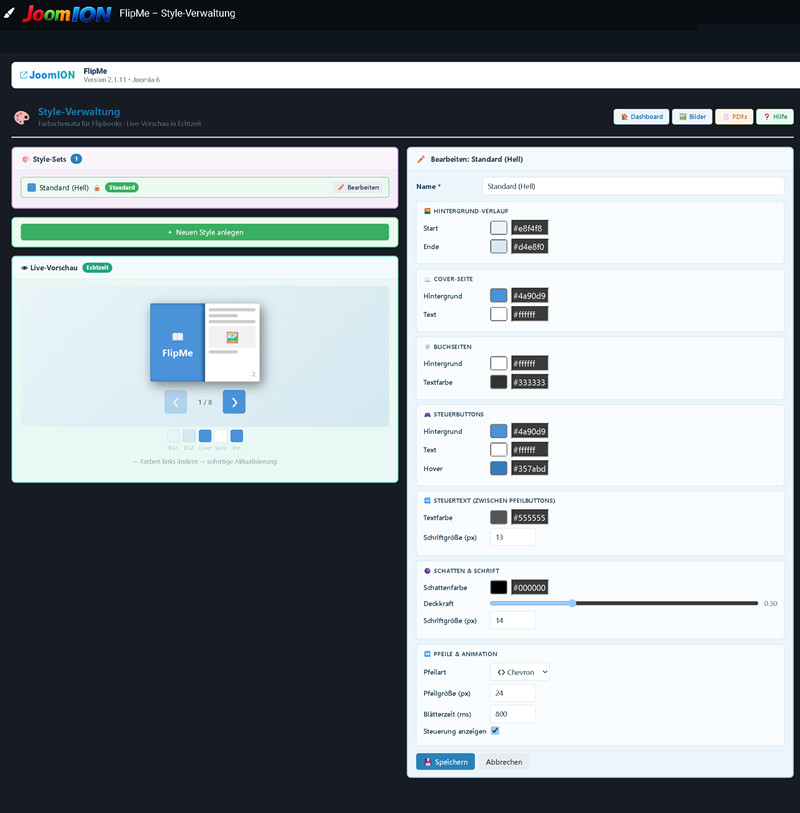Click the #357abd hover hex field
This screenshot has width=800, height=813.
pos(529,469)
